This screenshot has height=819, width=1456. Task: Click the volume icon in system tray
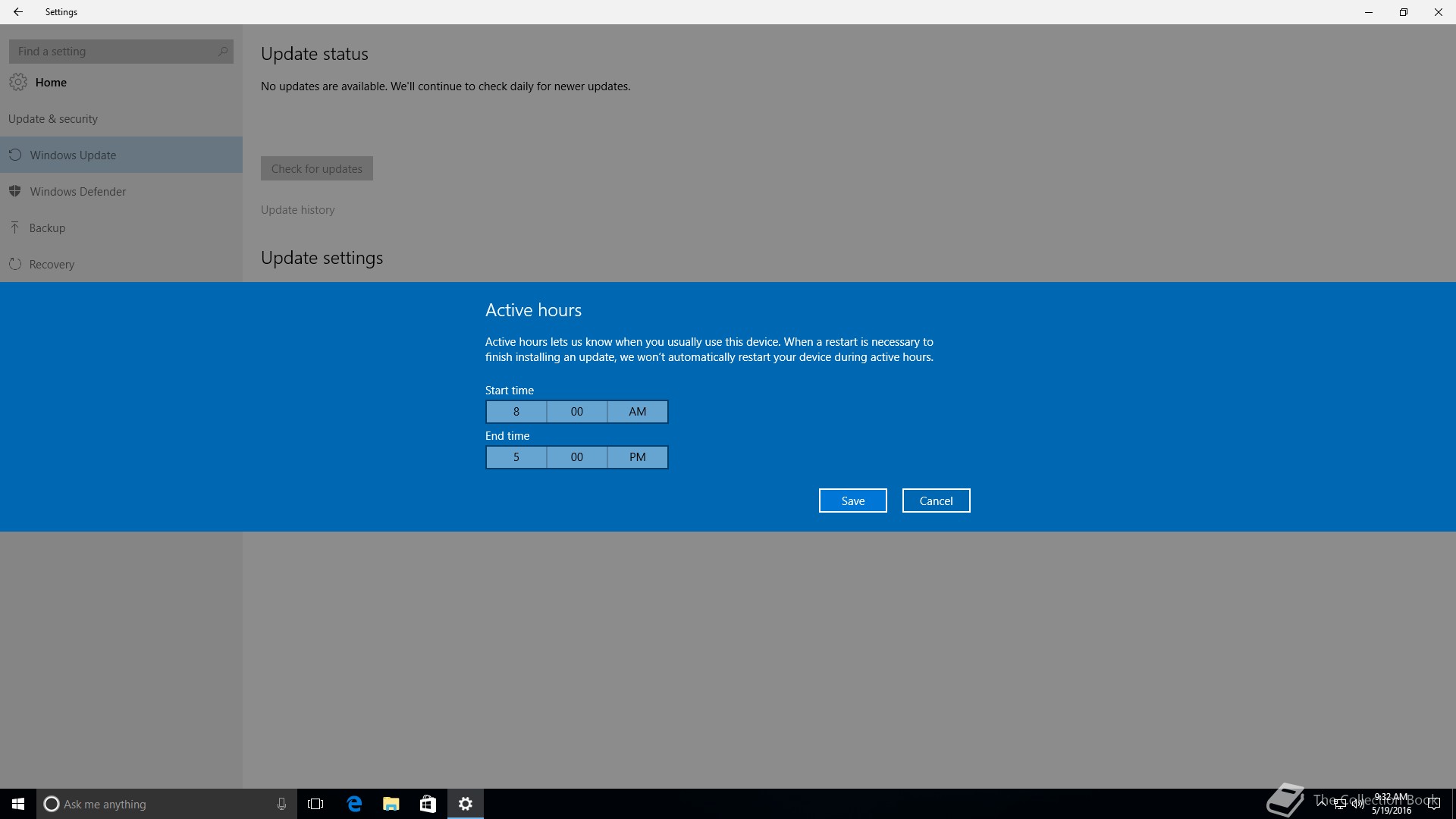(1357, 804)
